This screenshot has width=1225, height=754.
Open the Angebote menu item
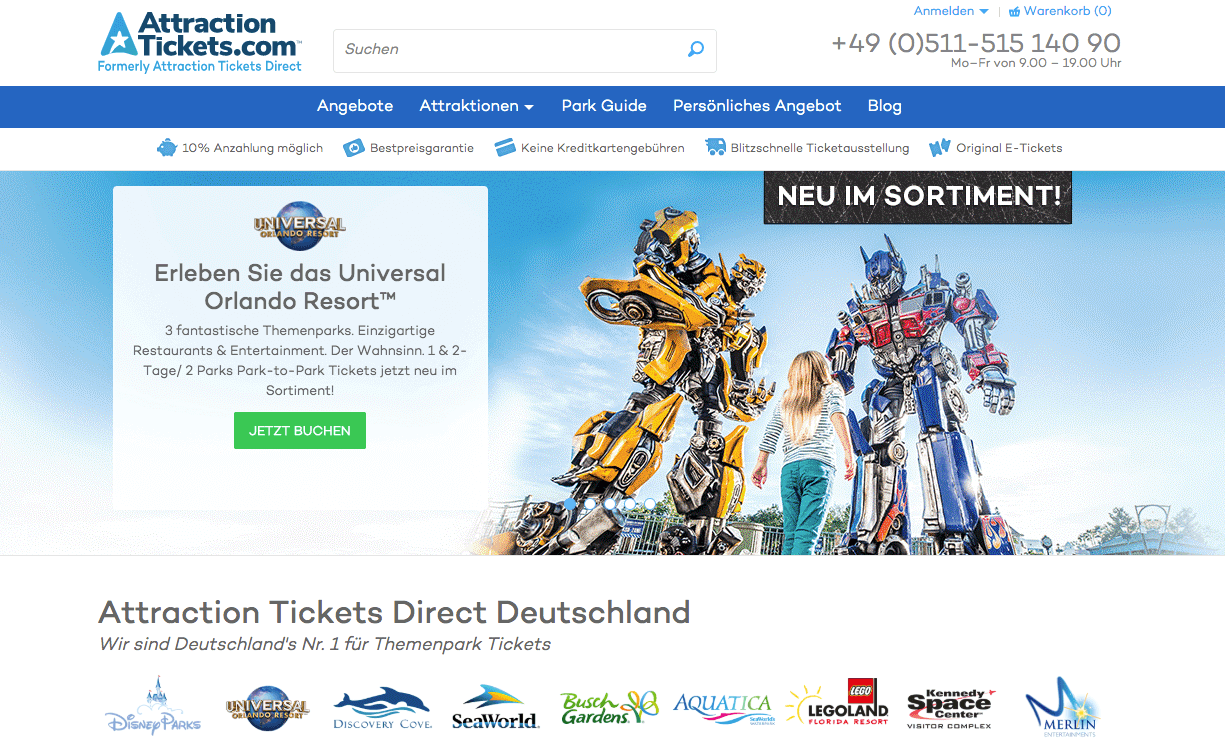pyautogui.click(x=355, y=106)
